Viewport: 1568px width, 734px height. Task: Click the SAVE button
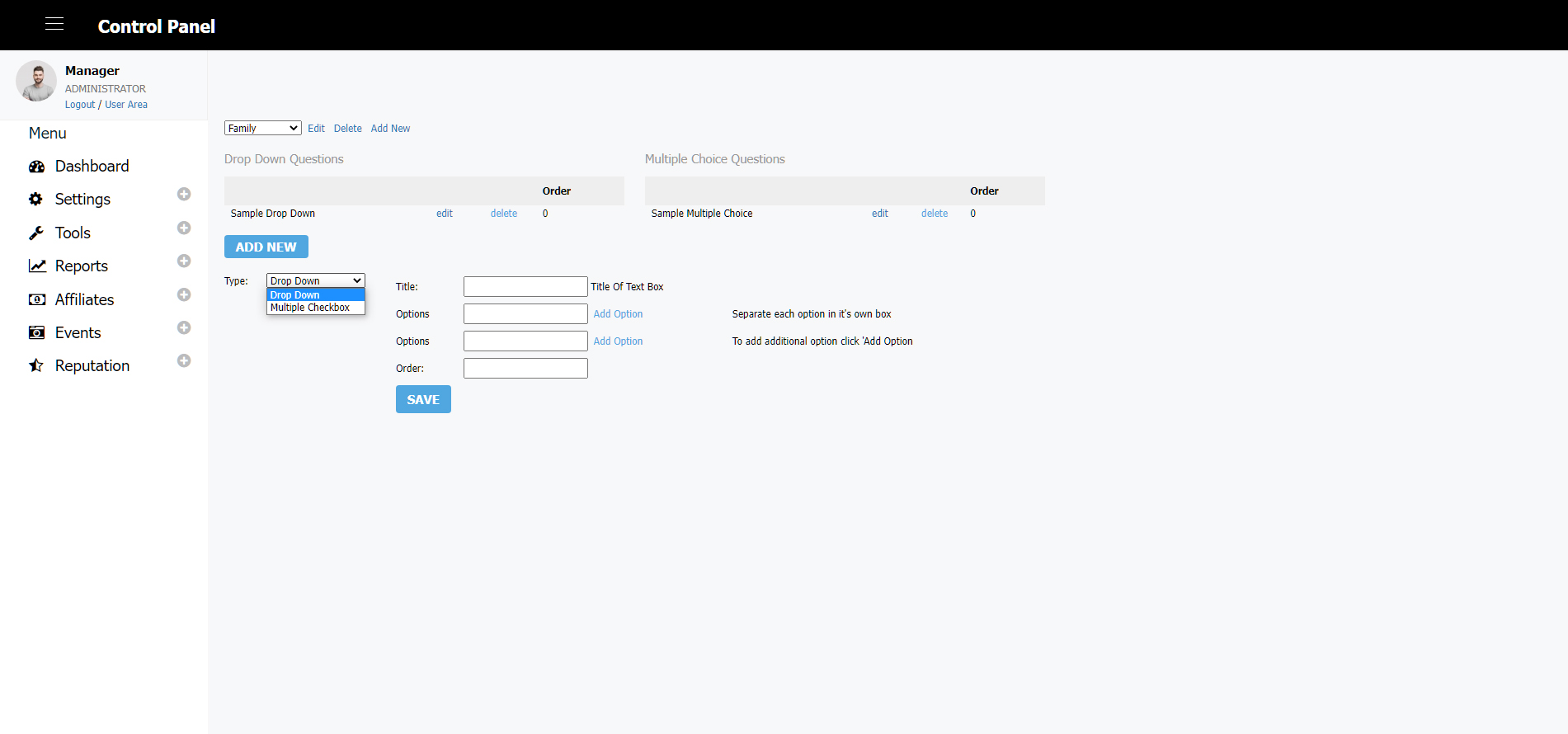(423, 399)
